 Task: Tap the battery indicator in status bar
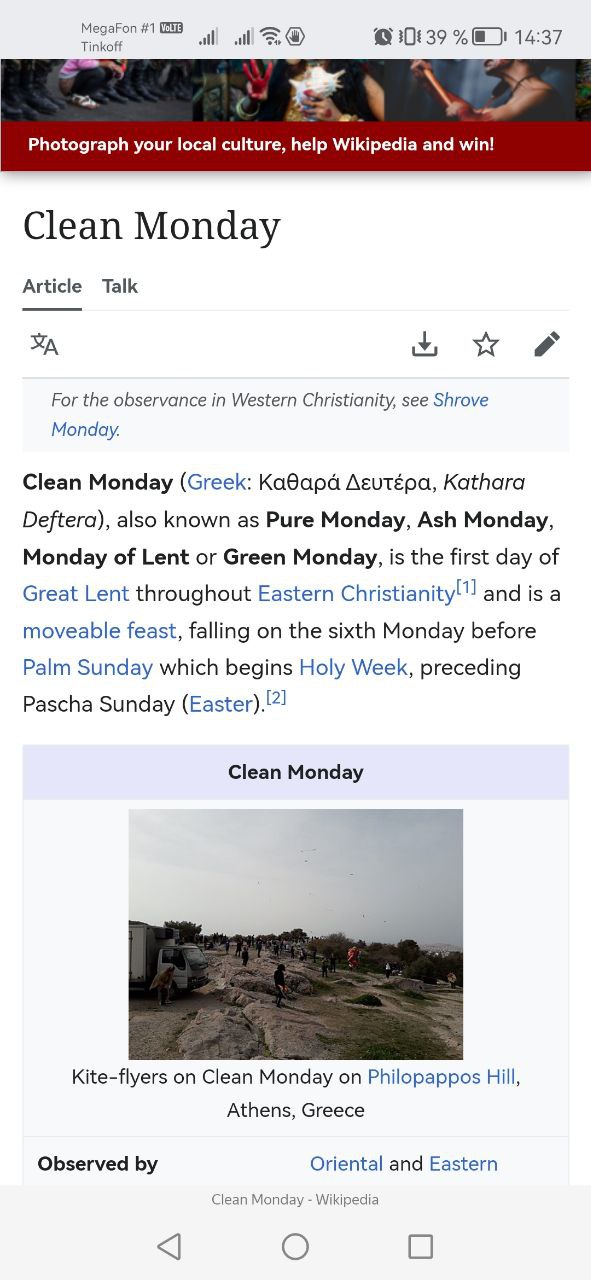(489, 37)
